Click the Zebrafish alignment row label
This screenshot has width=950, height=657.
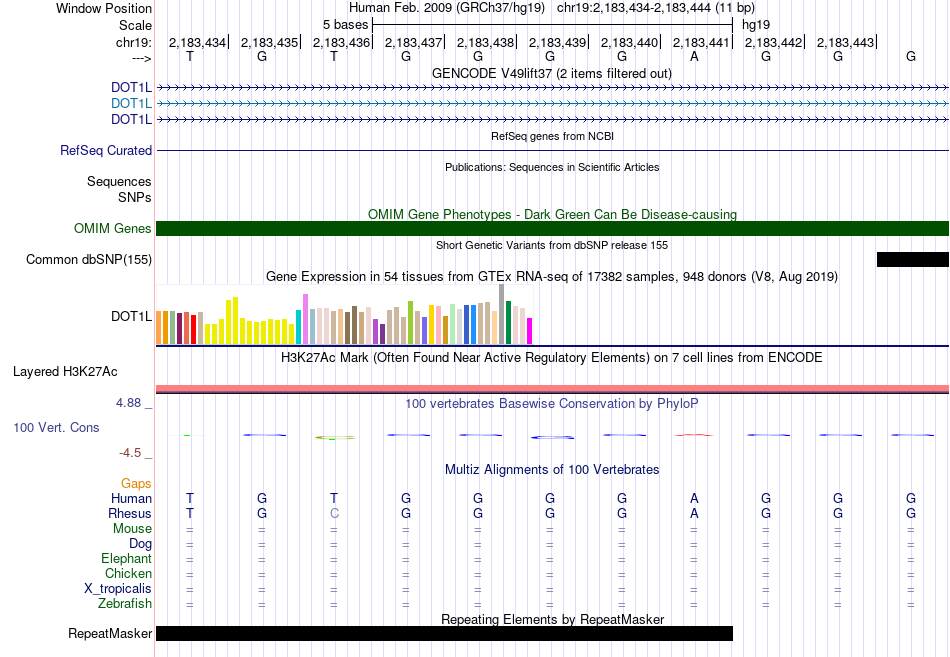pos(125,604)
